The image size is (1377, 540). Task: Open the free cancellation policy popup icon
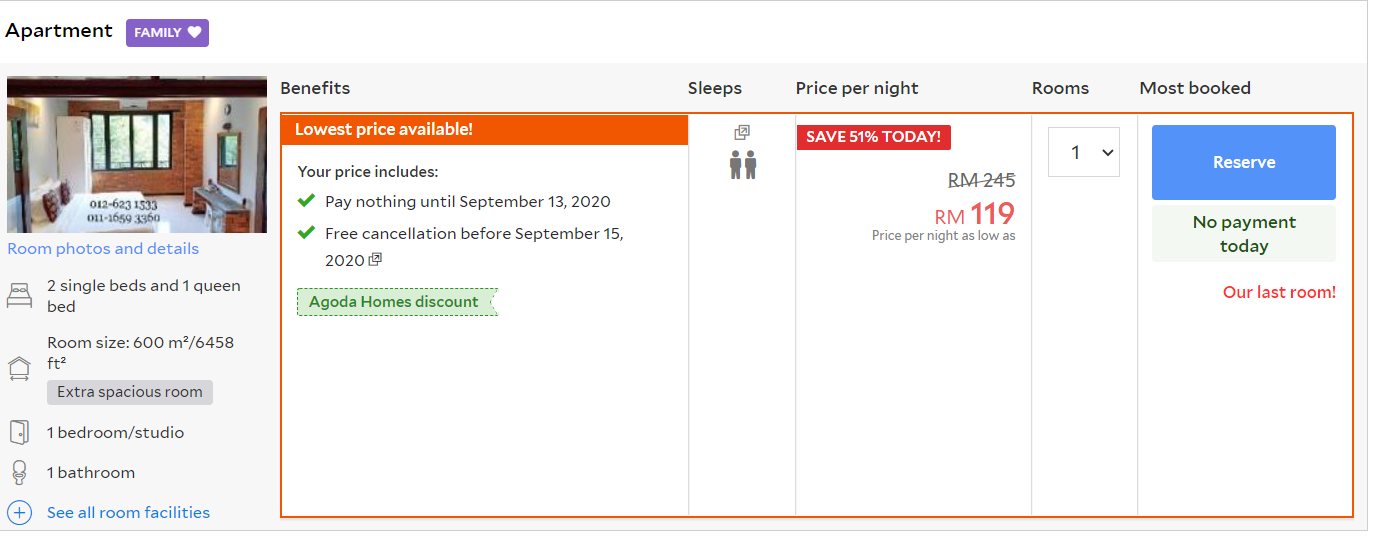coord(375,260)
